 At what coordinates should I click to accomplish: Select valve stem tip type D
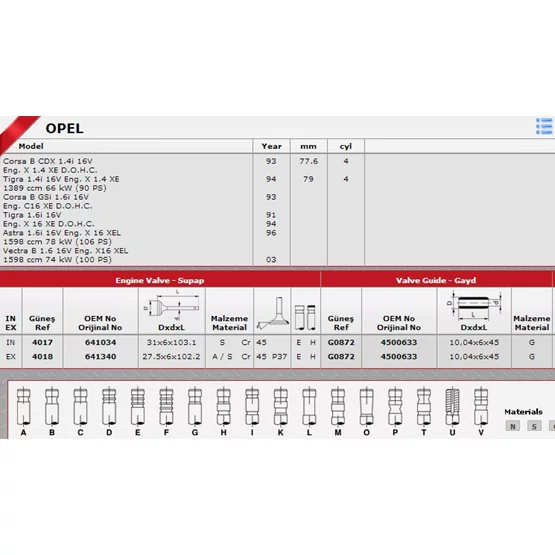(x=109, y=411)
